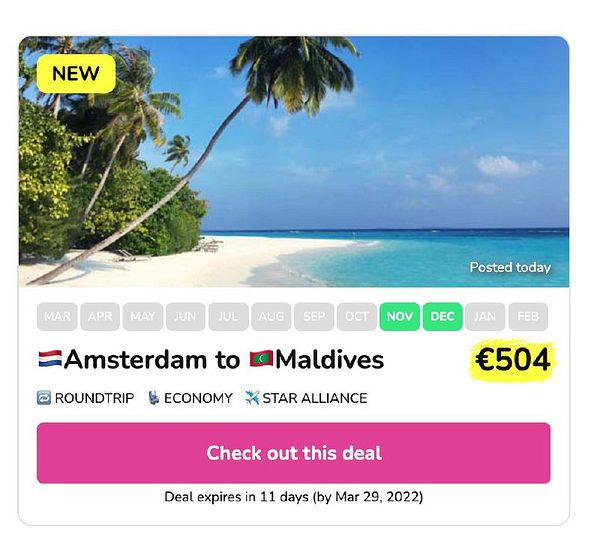This screenshot has width=600, height=551.
Task: Click the Amsterdam to Maldives title
Action: click(x=210, y=360)
